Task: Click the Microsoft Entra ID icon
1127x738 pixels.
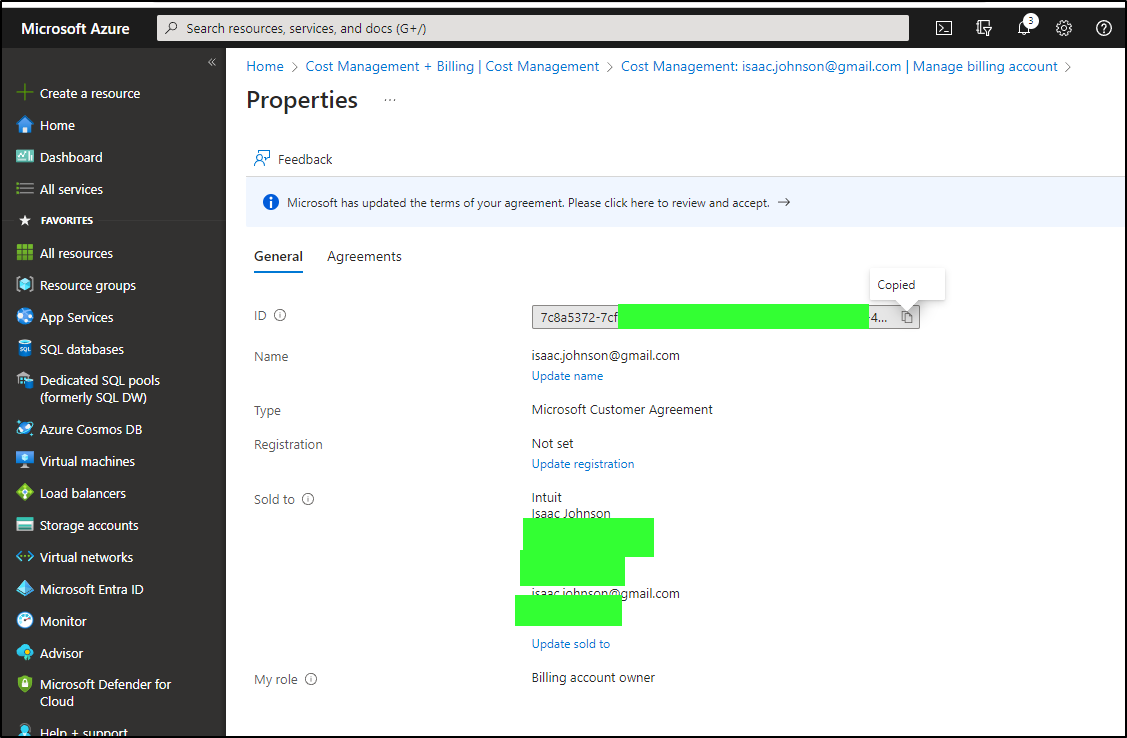Action: (24, 589)
